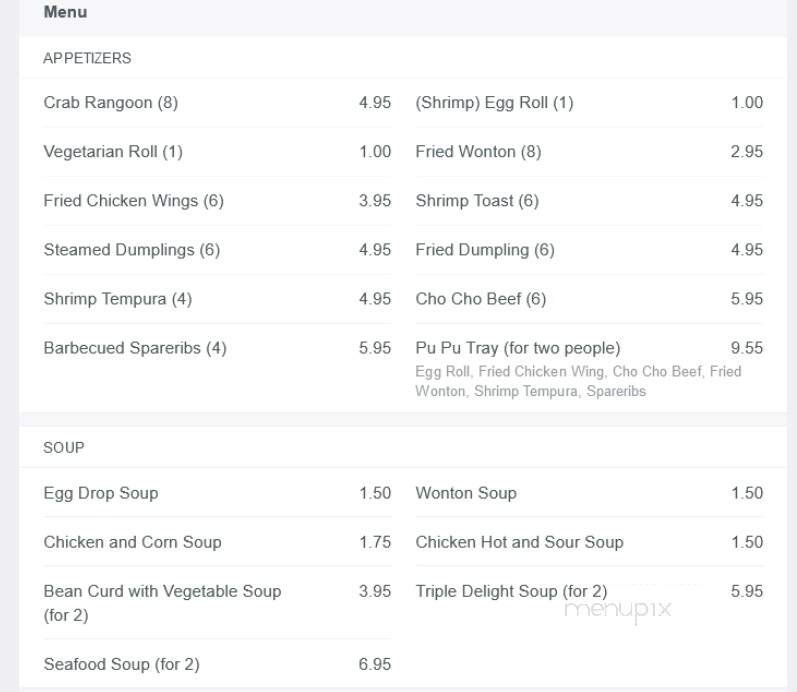The height and width of the screenshot is (692, 797).
Task: Click Triple Delight Soup (for 2)
Action: pos(511,591)
